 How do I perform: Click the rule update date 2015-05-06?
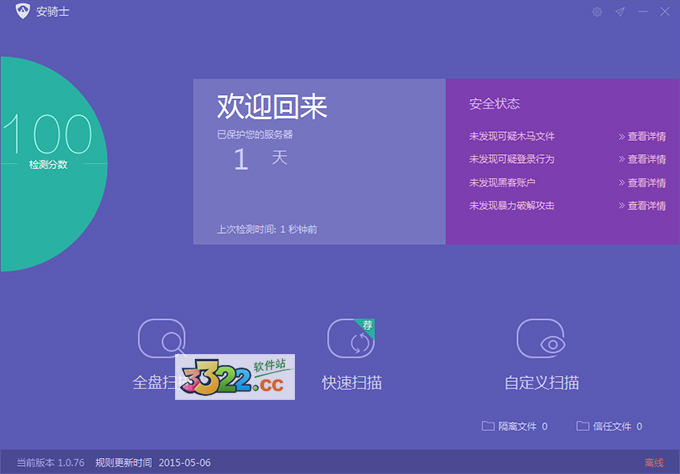pos(185,463)
